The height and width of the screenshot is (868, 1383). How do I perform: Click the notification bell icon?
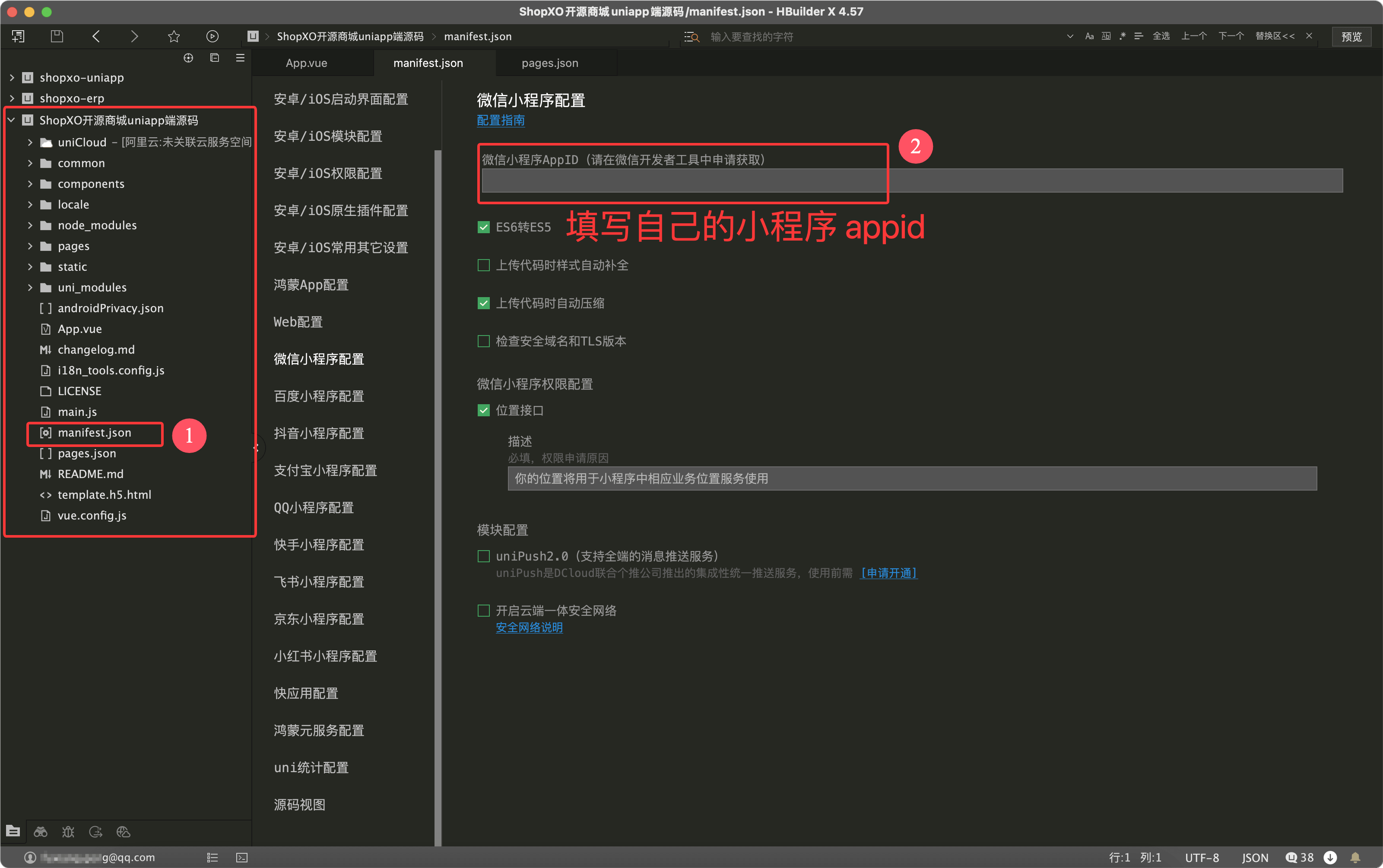coord(1355,857)
